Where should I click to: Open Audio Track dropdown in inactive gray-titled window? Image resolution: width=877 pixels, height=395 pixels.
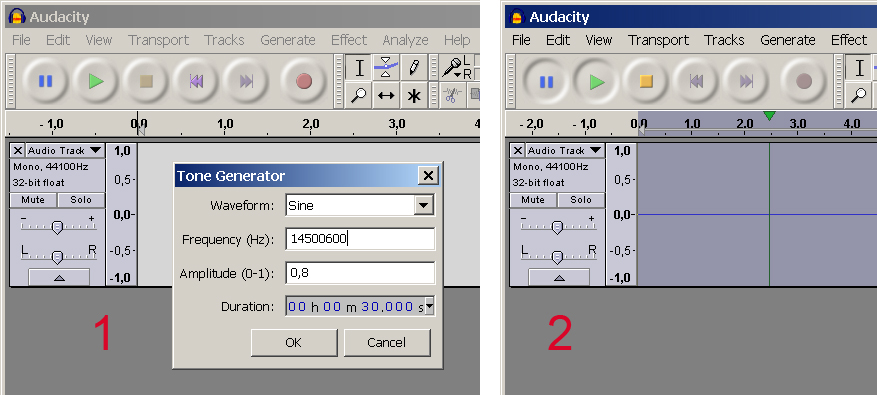(65, 151)
